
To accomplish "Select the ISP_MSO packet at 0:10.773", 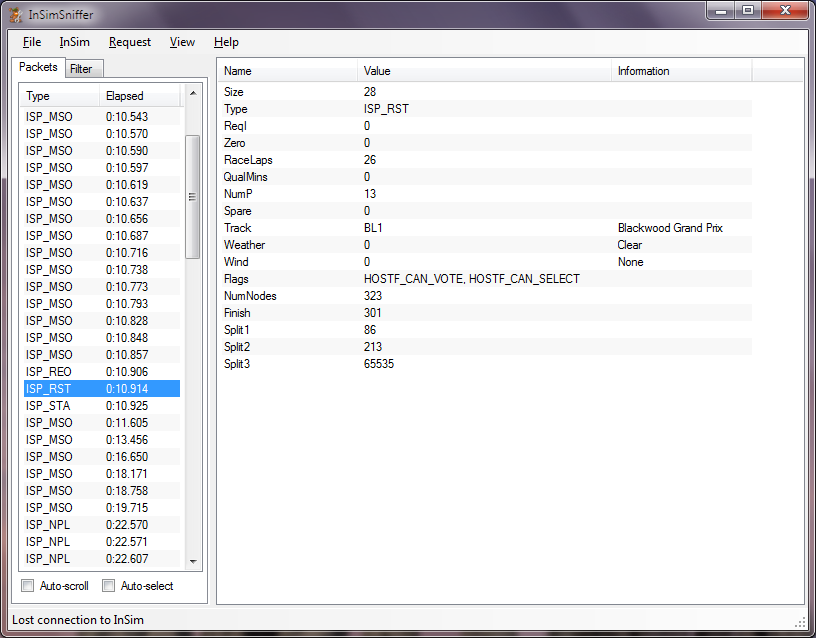I will click(x=102, y=287).
